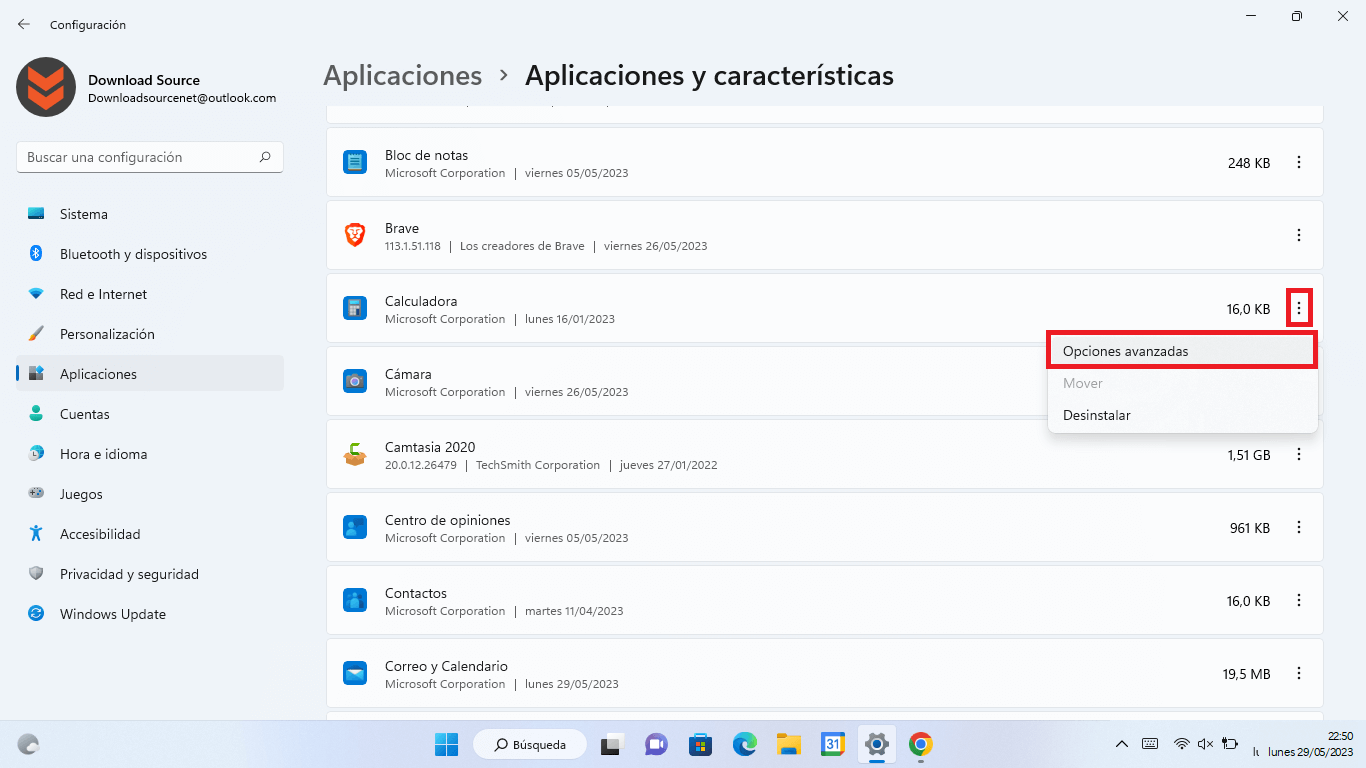Click the Correo y Calendario icon
The image size is (1366, 768).
point(355,674)
